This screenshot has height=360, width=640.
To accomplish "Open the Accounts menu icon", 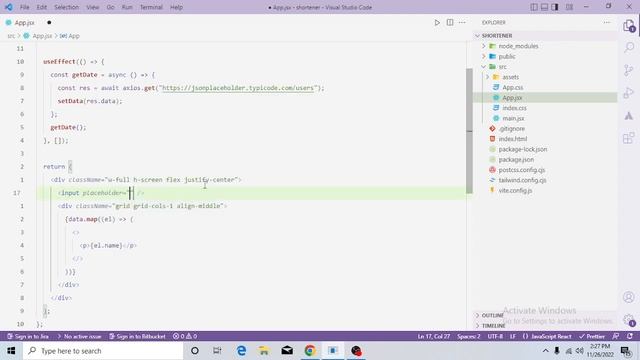I will [629, 297].
